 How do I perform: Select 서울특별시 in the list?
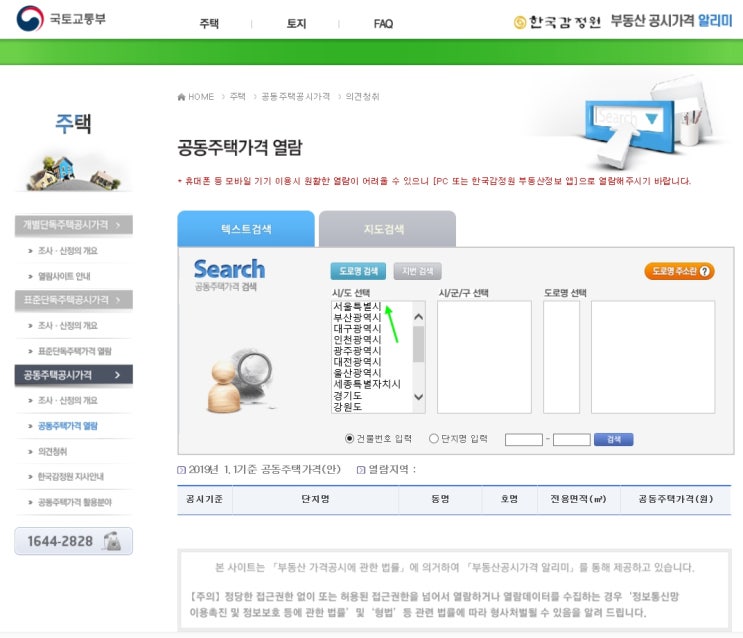click(x=357, y=306)
